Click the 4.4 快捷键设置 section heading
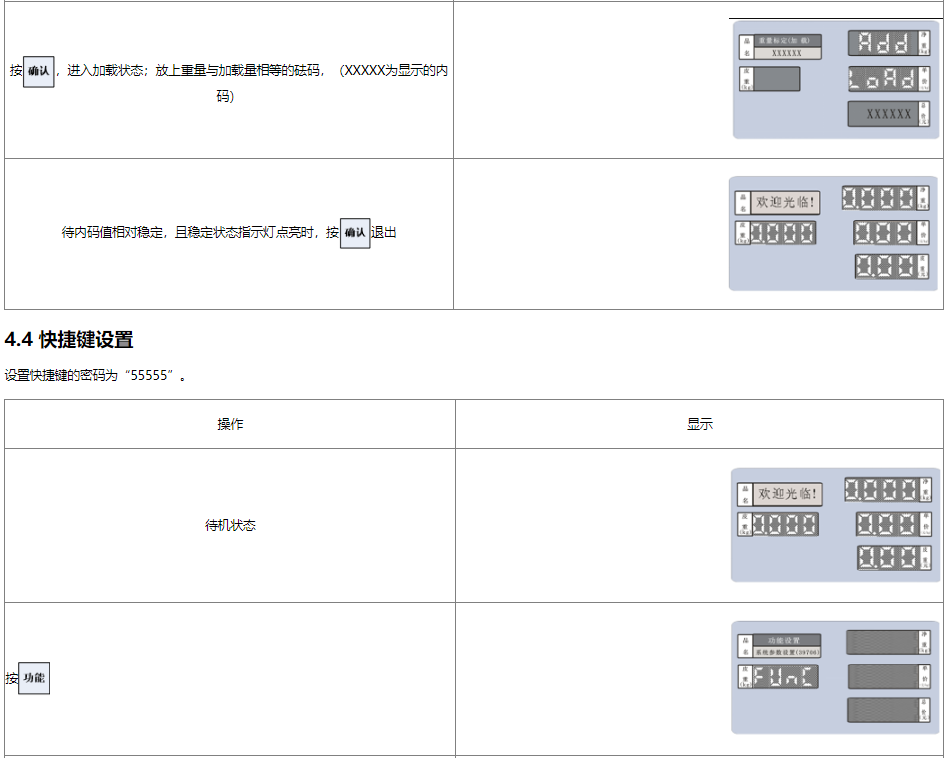 pyautogui.click(x=69, y=340)
